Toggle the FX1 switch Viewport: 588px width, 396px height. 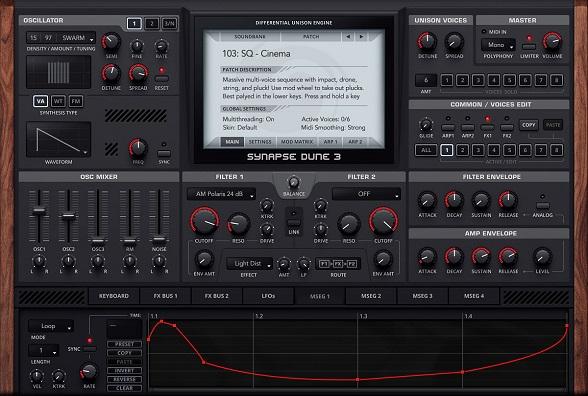(x=487, y=127)
